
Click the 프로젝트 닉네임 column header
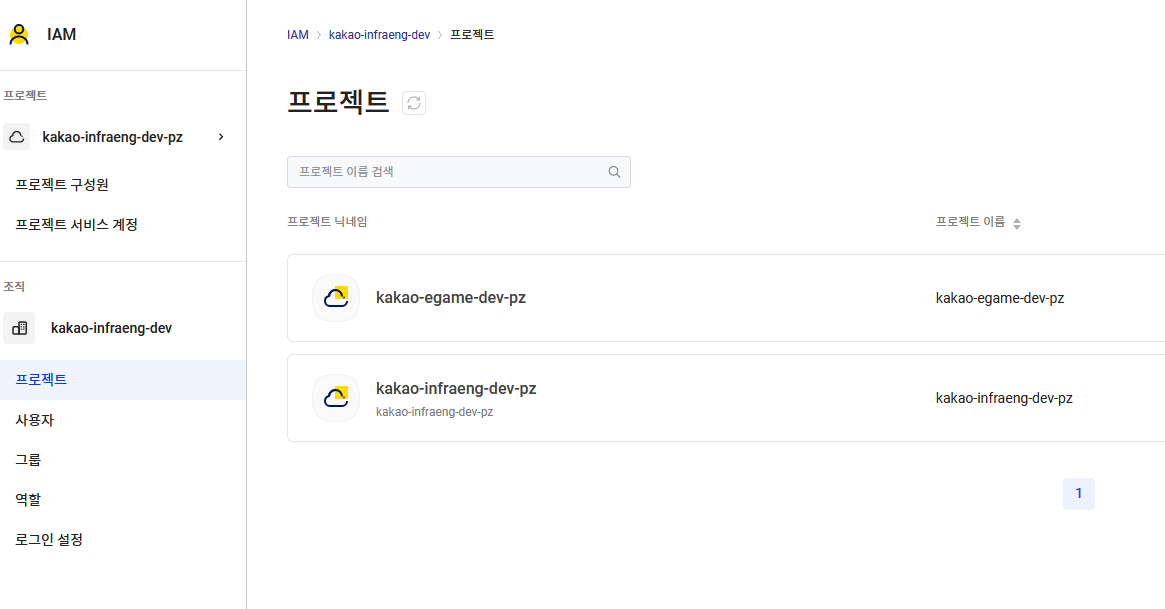point(328,221)
